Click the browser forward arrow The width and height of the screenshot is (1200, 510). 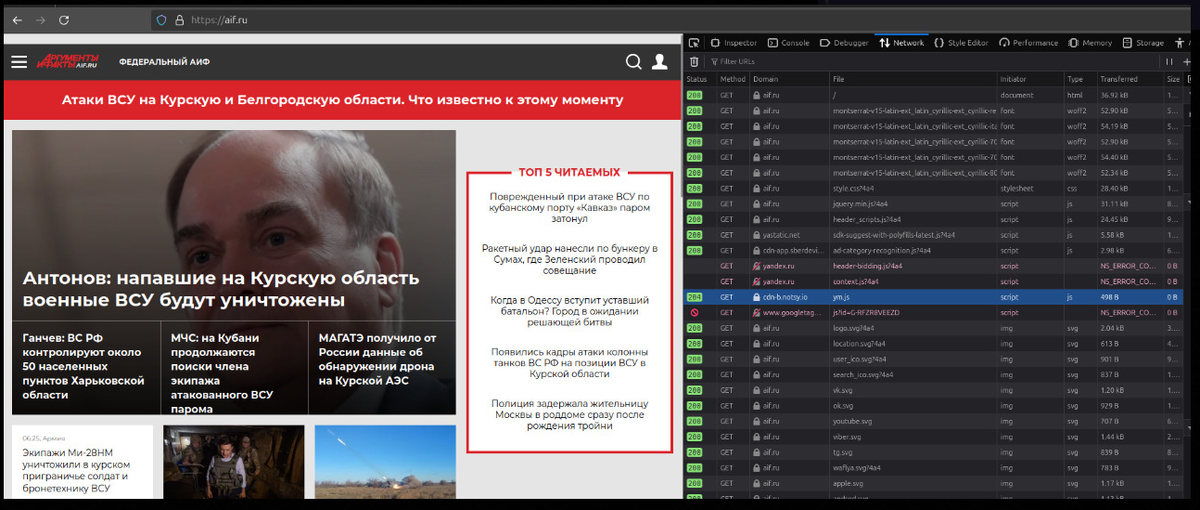pyautogui.click(x=40, y=19)
